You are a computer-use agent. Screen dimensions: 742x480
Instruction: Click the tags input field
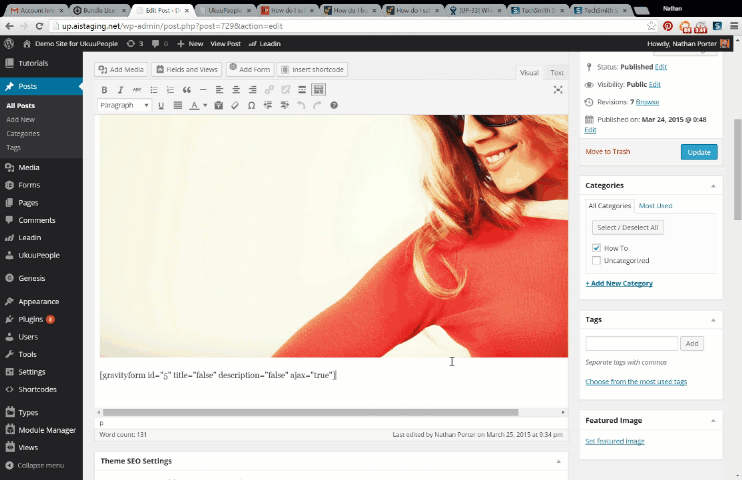[x=632, y=343]
